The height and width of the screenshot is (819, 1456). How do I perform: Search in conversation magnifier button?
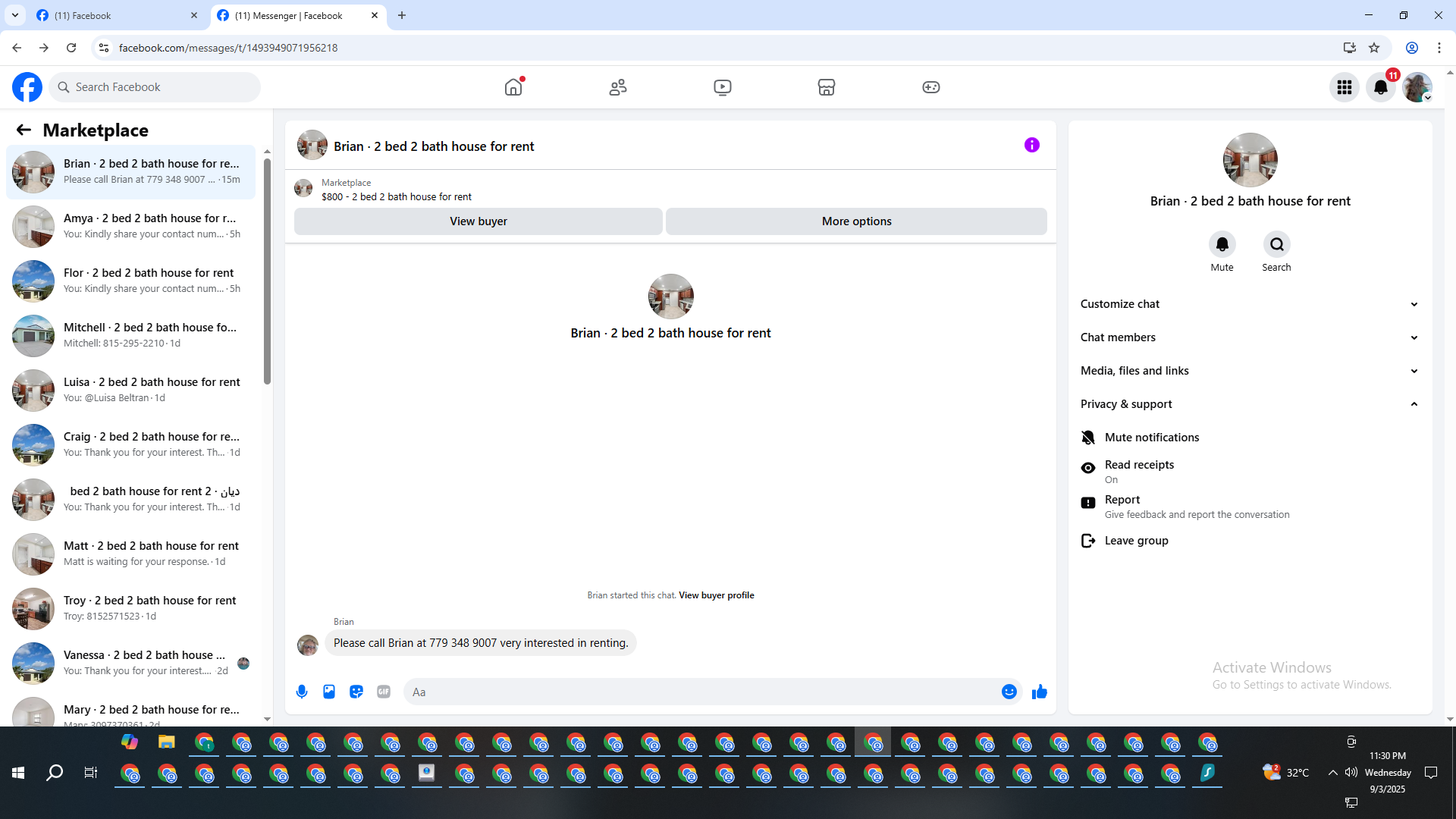click(x=1277, y=244)
